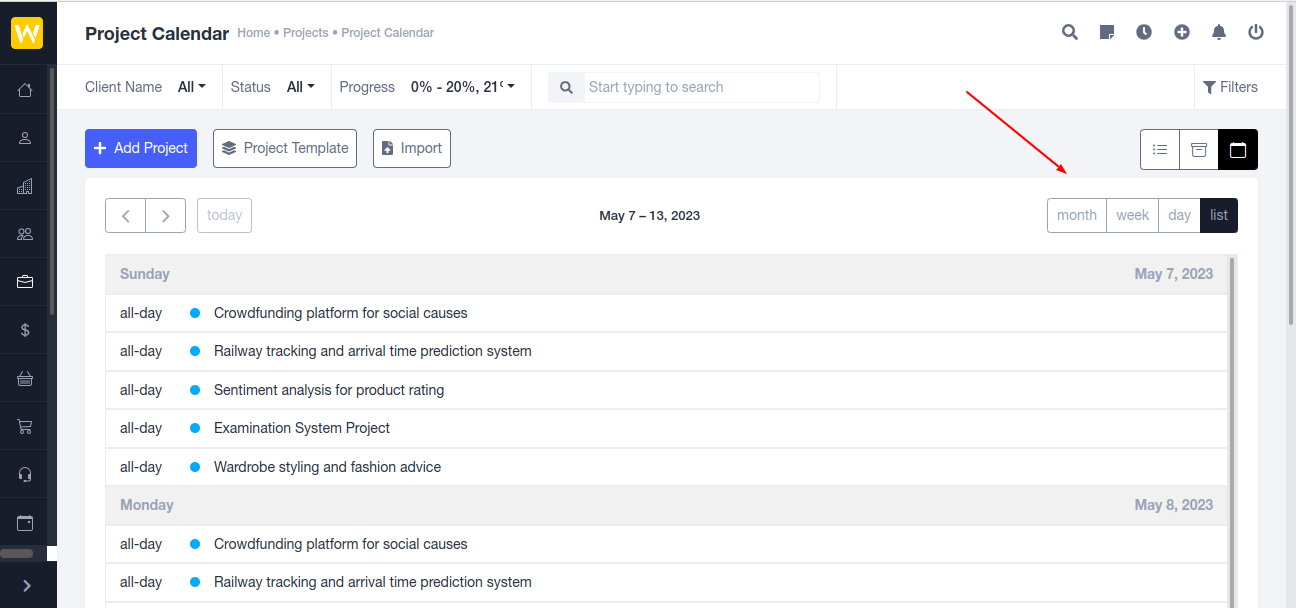Click the Start typing to search field
1296x608 pixels.
coord(702,87)
